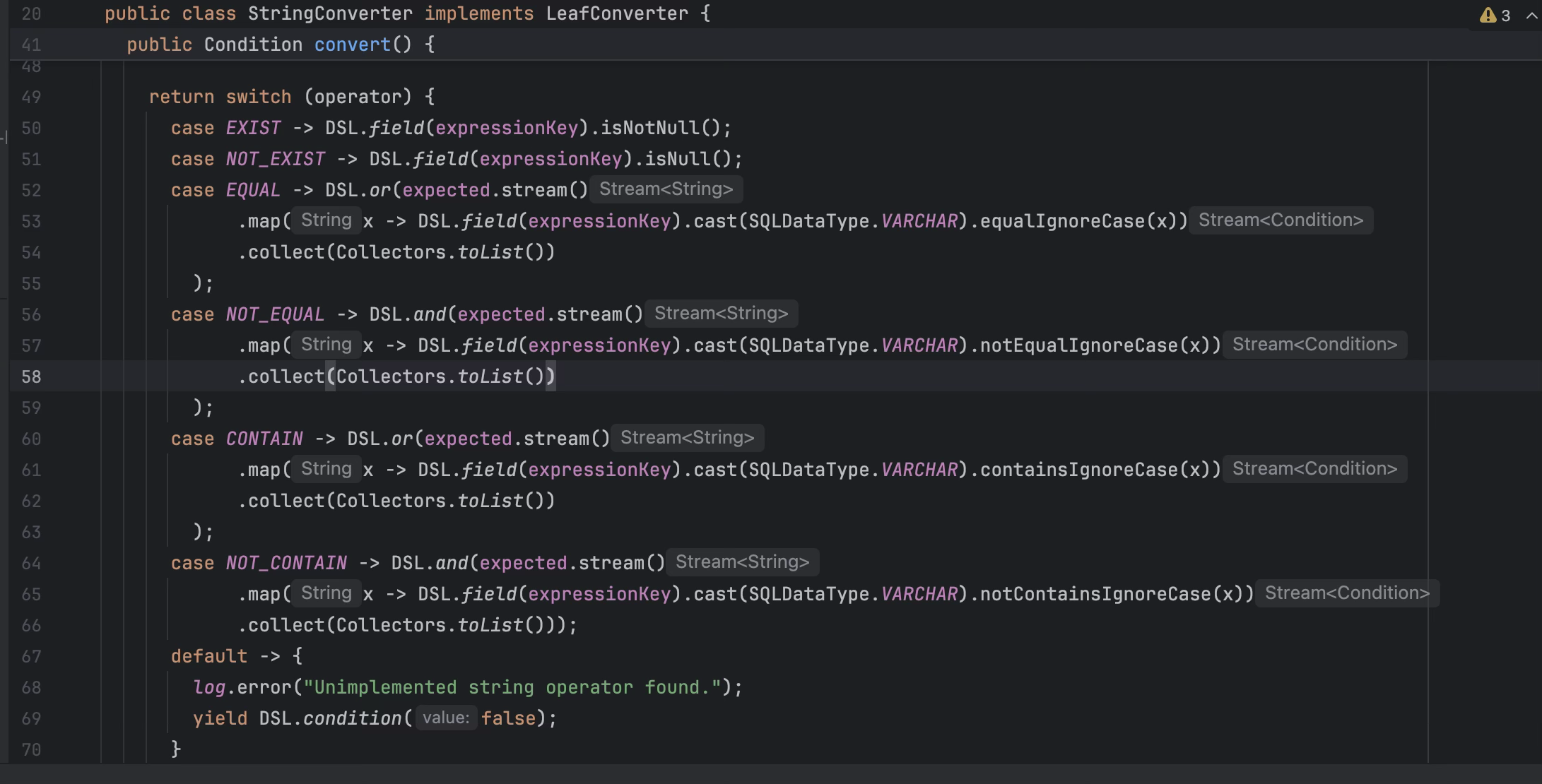Viewport: 1542px width, 784px height.
Task: Click the 'switch' keyword on line 49
Action: tap(258, 97)
